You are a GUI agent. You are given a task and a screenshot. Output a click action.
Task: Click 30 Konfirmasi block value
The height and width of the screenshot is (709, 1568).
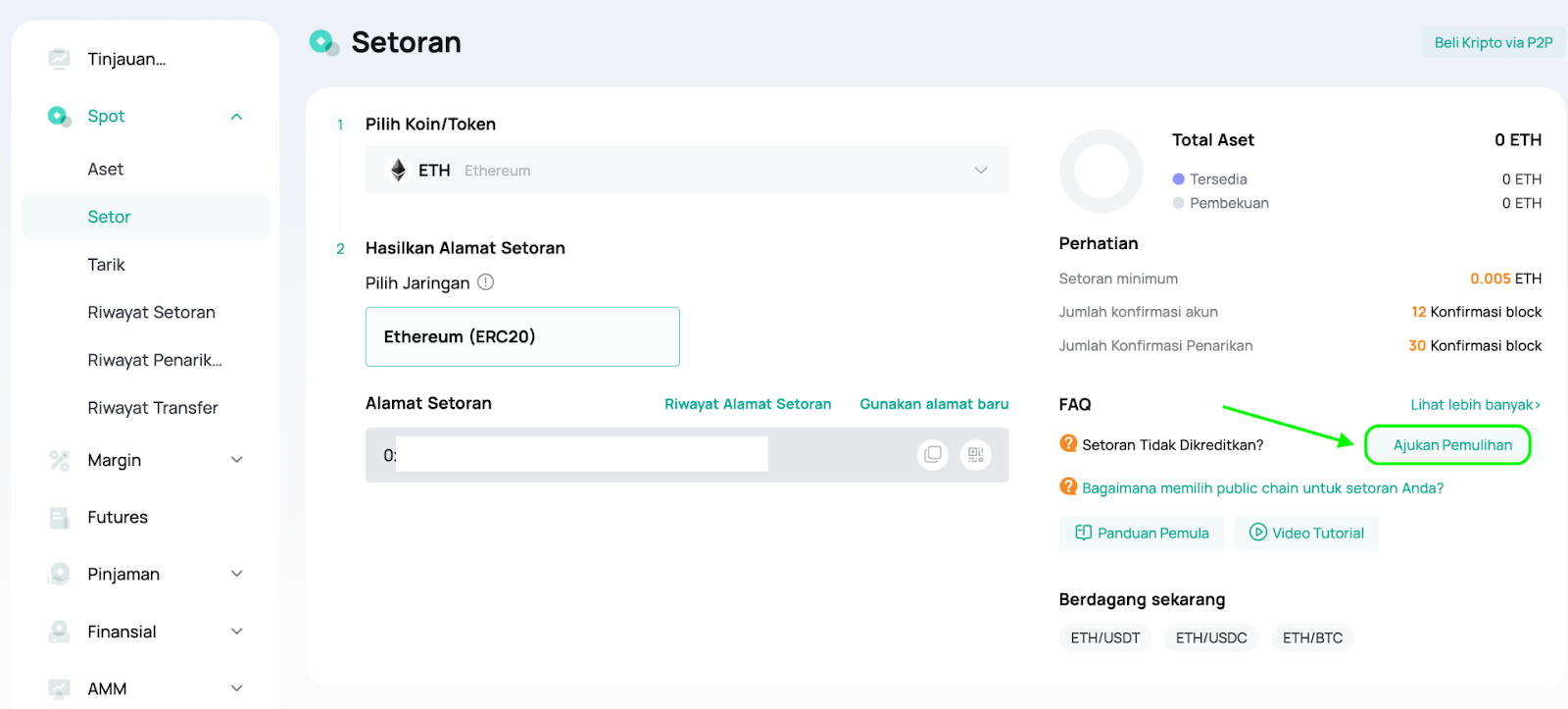pos(1475,345)
